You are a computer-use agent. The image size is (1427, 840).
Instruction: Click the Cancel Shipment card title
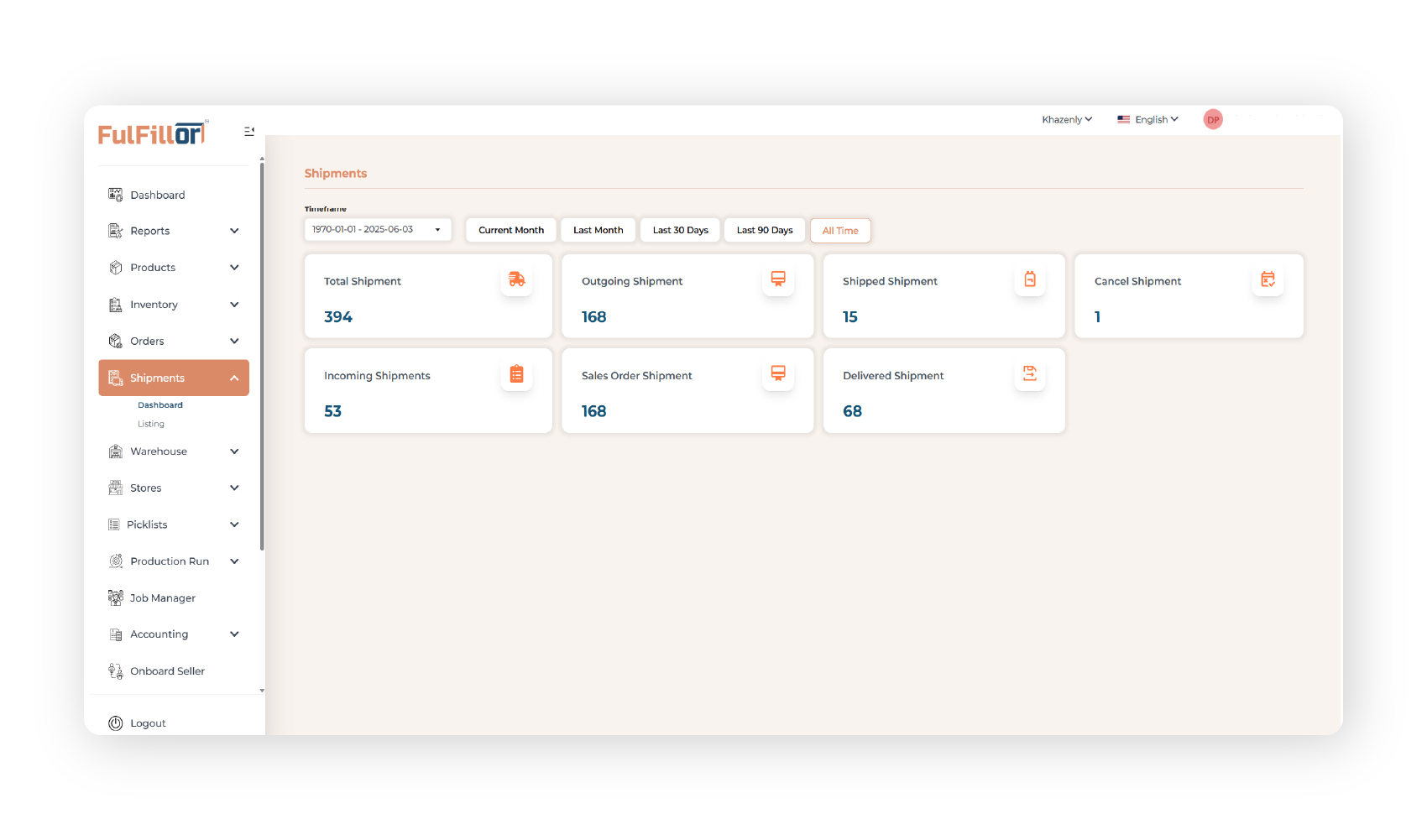pos(1137,282)
